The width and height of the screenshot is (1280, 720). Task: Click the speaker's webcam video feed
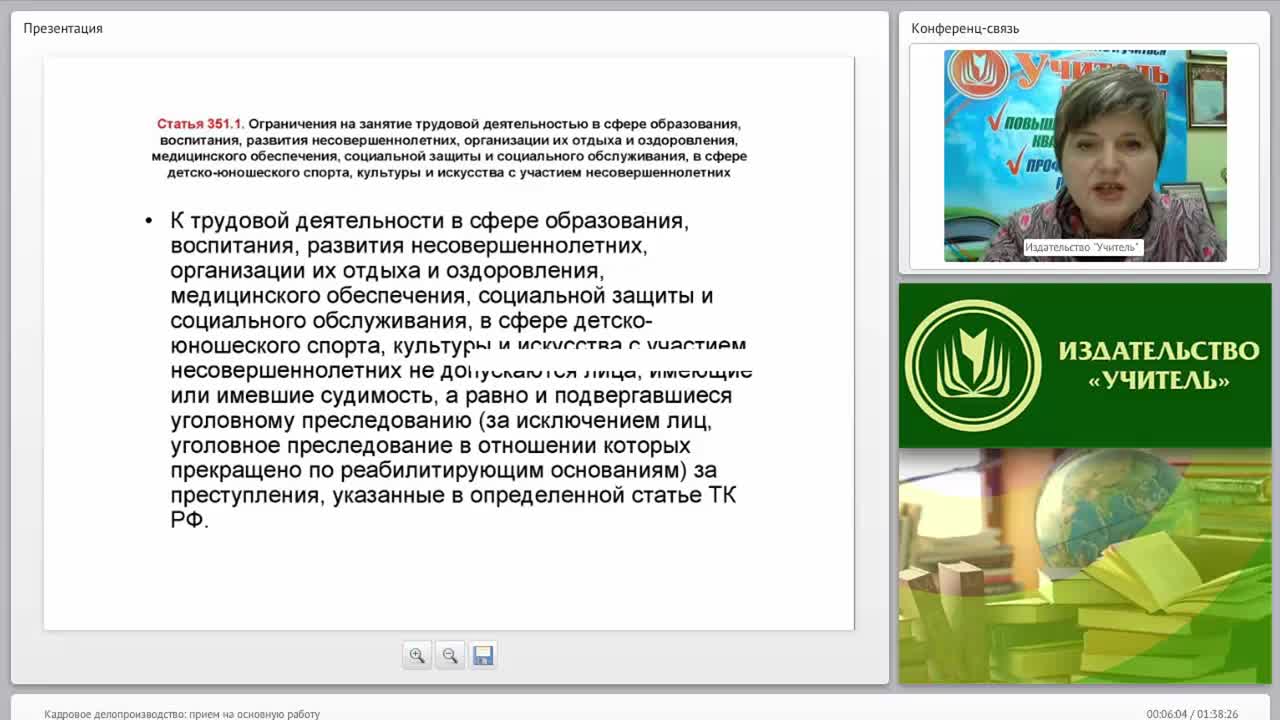click(x=1085, y=156)
